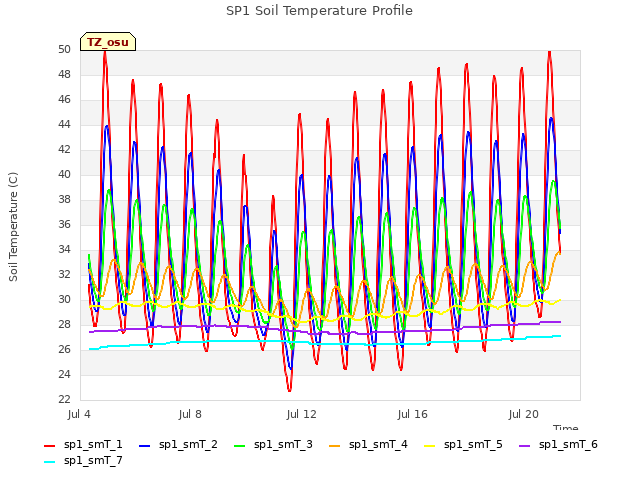This screenshot has height=480, width=640.
Task: Click the red sp1_smT_1 legend swatch
Action: click(x=49, y=446)
